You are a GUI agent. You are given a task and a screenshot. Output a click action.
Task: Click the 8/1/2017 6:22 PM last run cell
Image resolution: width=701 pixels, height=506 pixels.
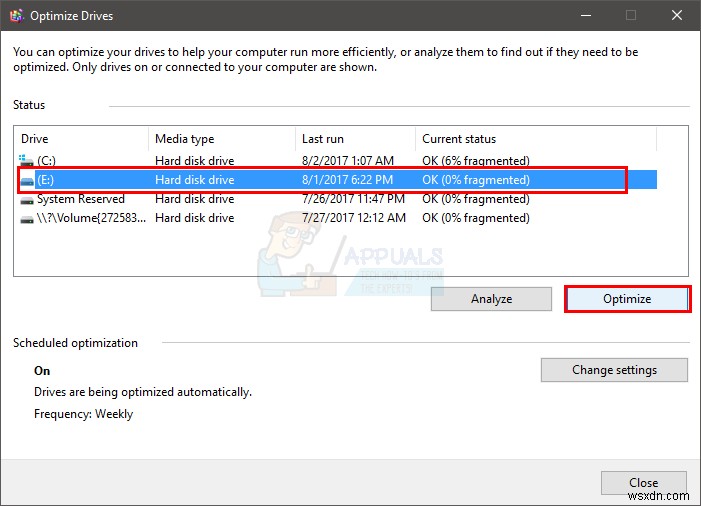tap(347, 180)
